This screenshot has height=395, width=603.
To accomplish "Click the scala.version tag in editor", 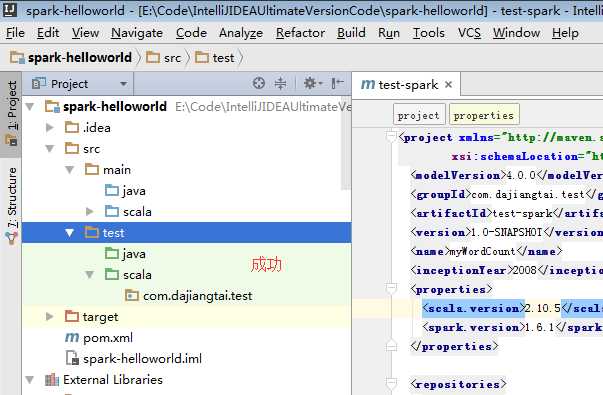I will [x=473, y=308].
